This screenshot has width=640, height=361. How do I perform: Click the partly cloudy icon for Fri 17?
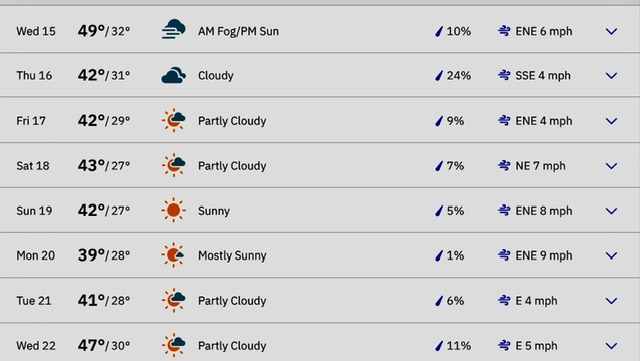click(173, 120)
